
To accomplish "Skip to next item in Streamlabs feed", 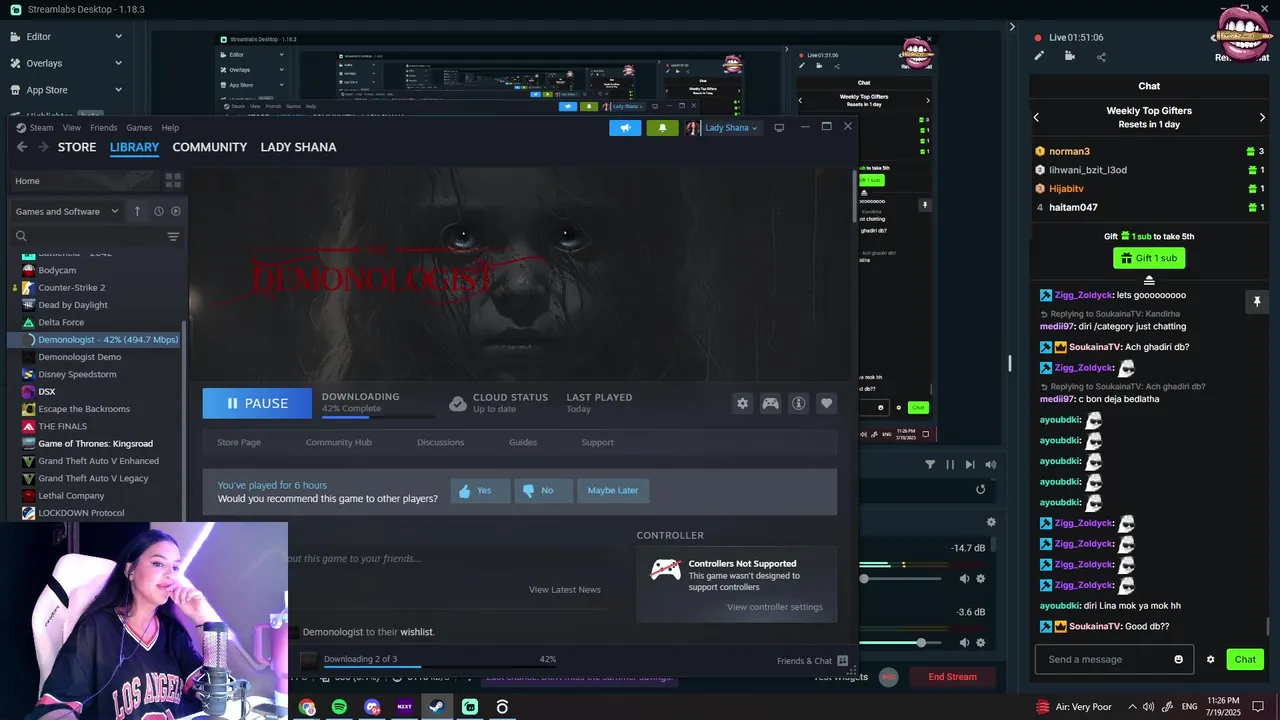I will click(x=970, y=465).
